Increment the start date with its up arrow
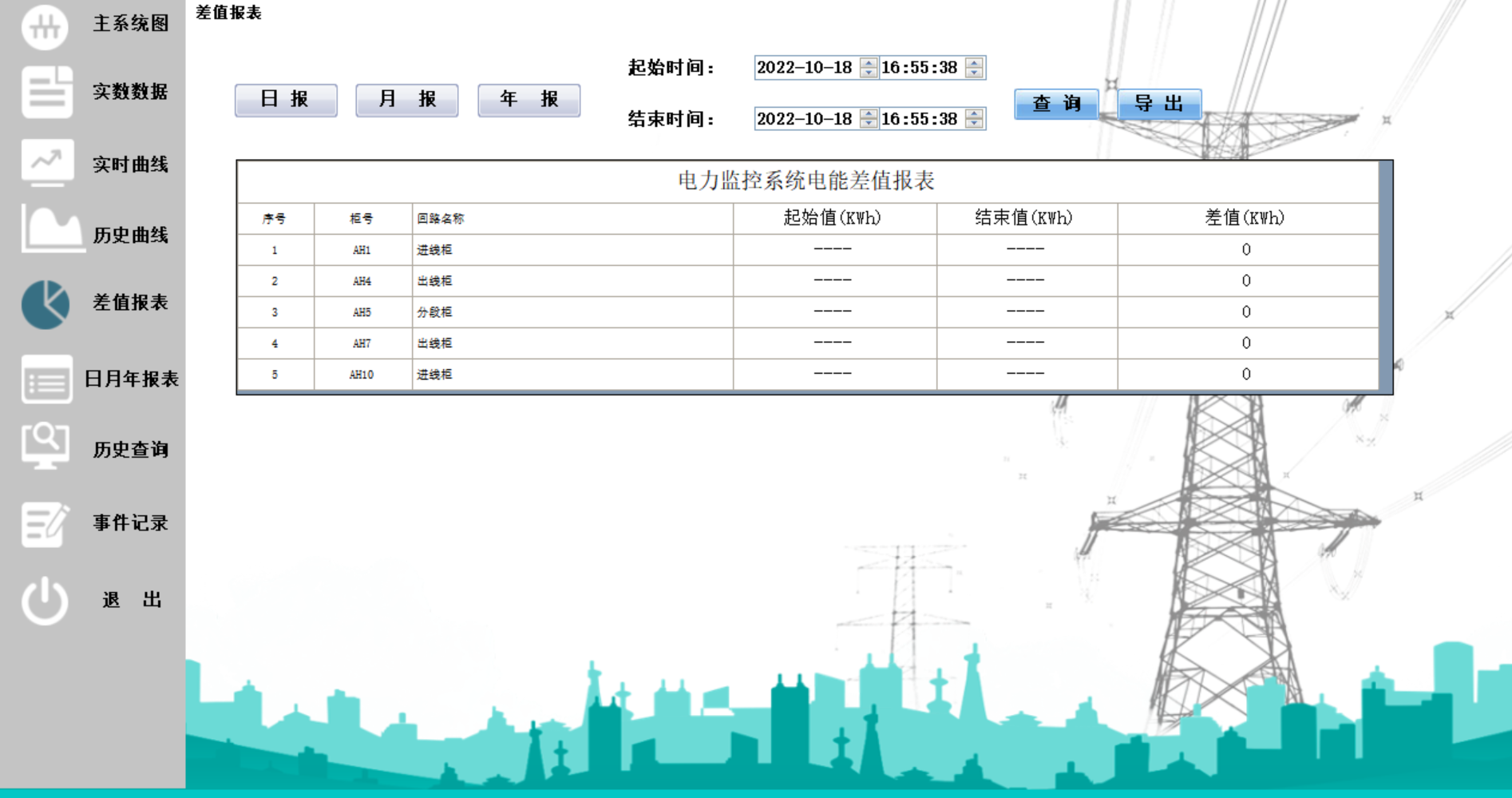This screenshot has width=1512, height=798. [x=868, y=63]
